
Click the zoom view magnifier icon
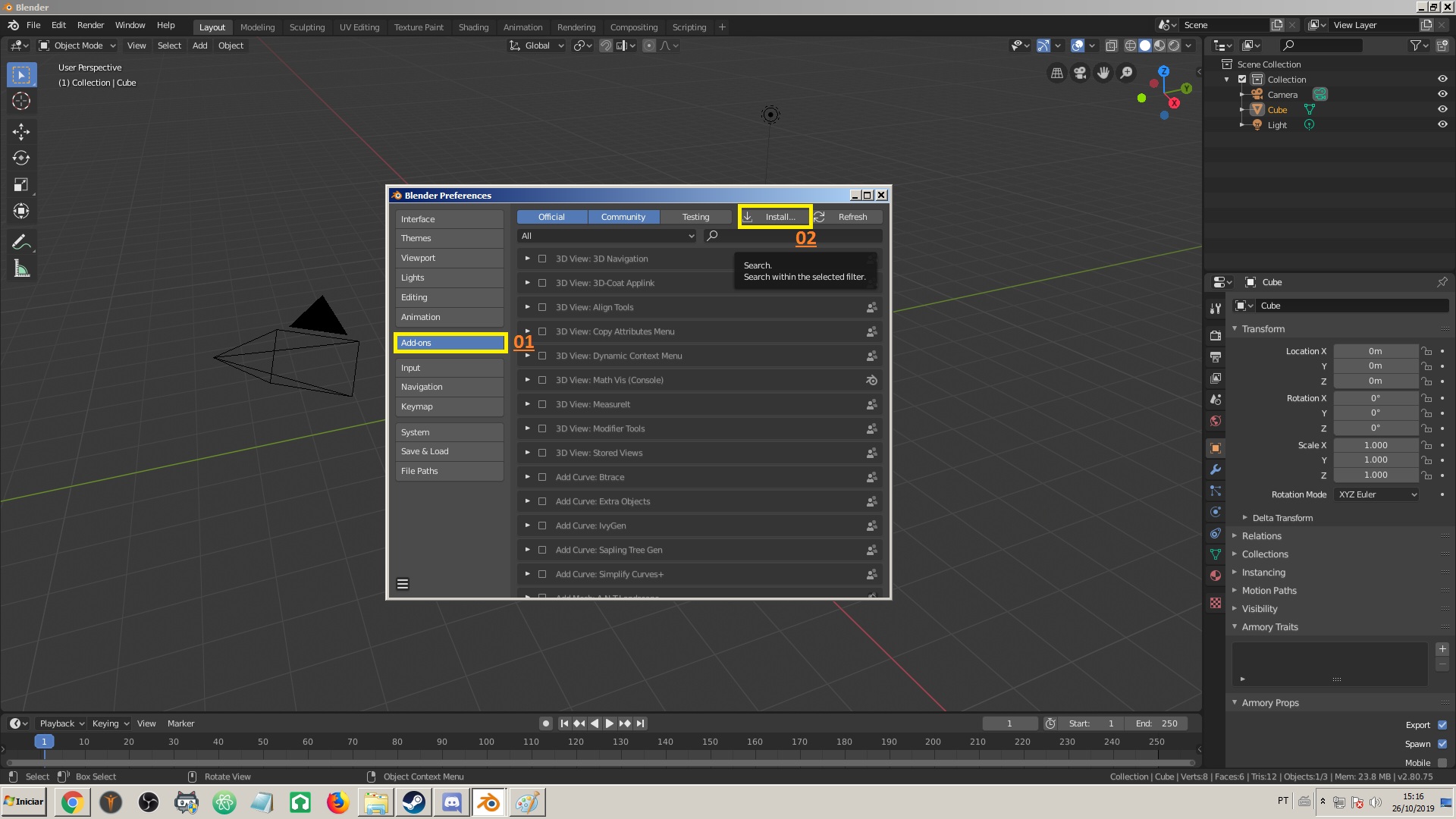coord(1127,73)
